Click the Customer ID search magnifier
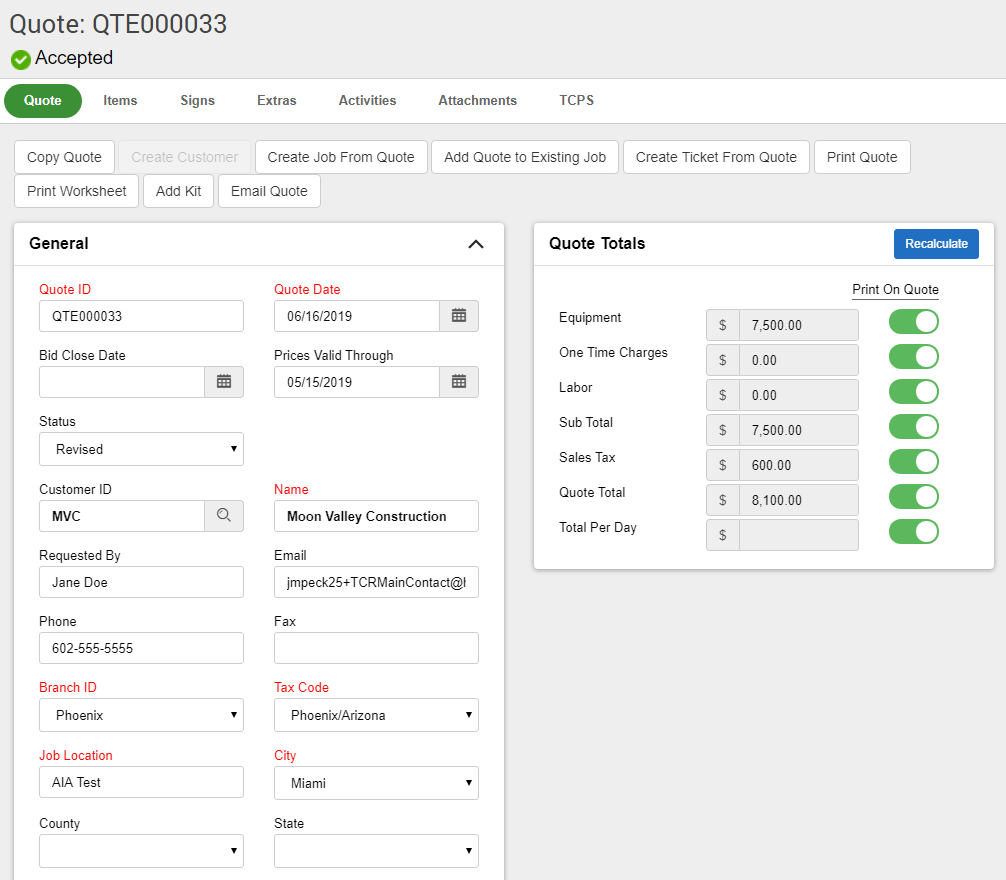Viewport: 1006px width, 880px height. pos(224,516)
